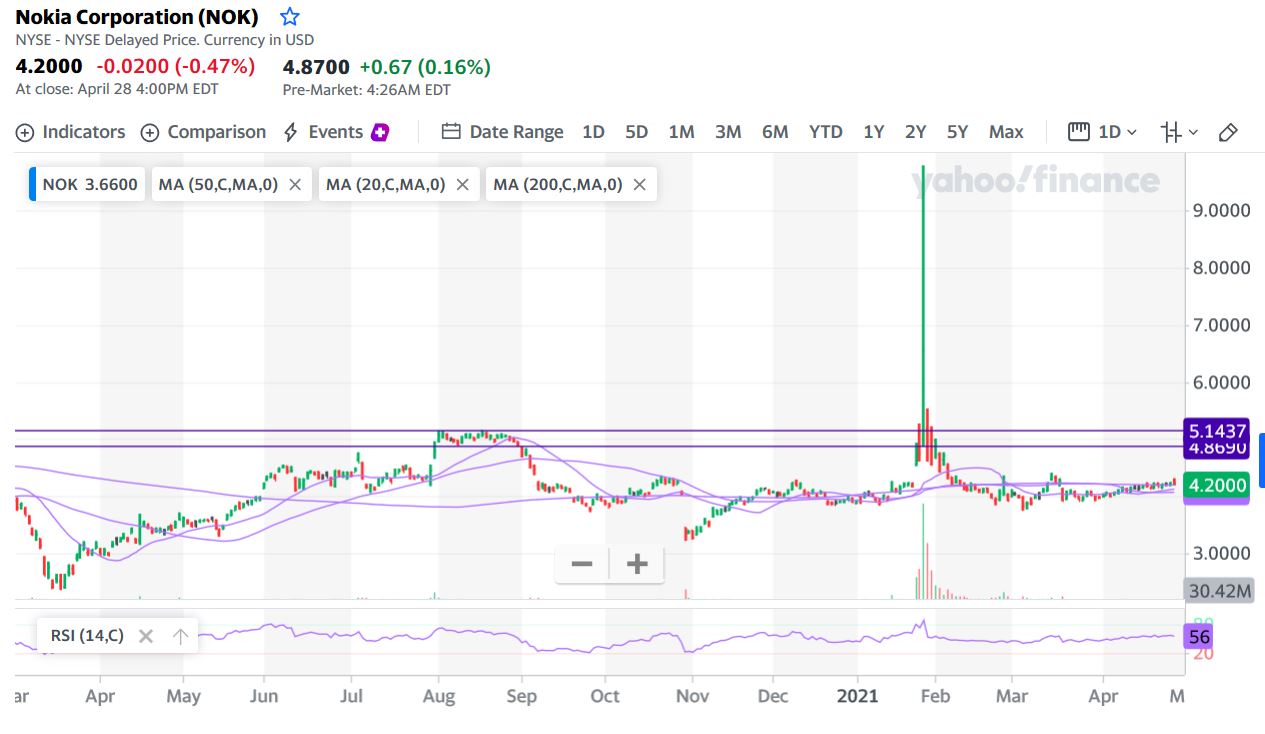Select the drawing pencil tool
1265x734 pixels.
[1229, 132]
